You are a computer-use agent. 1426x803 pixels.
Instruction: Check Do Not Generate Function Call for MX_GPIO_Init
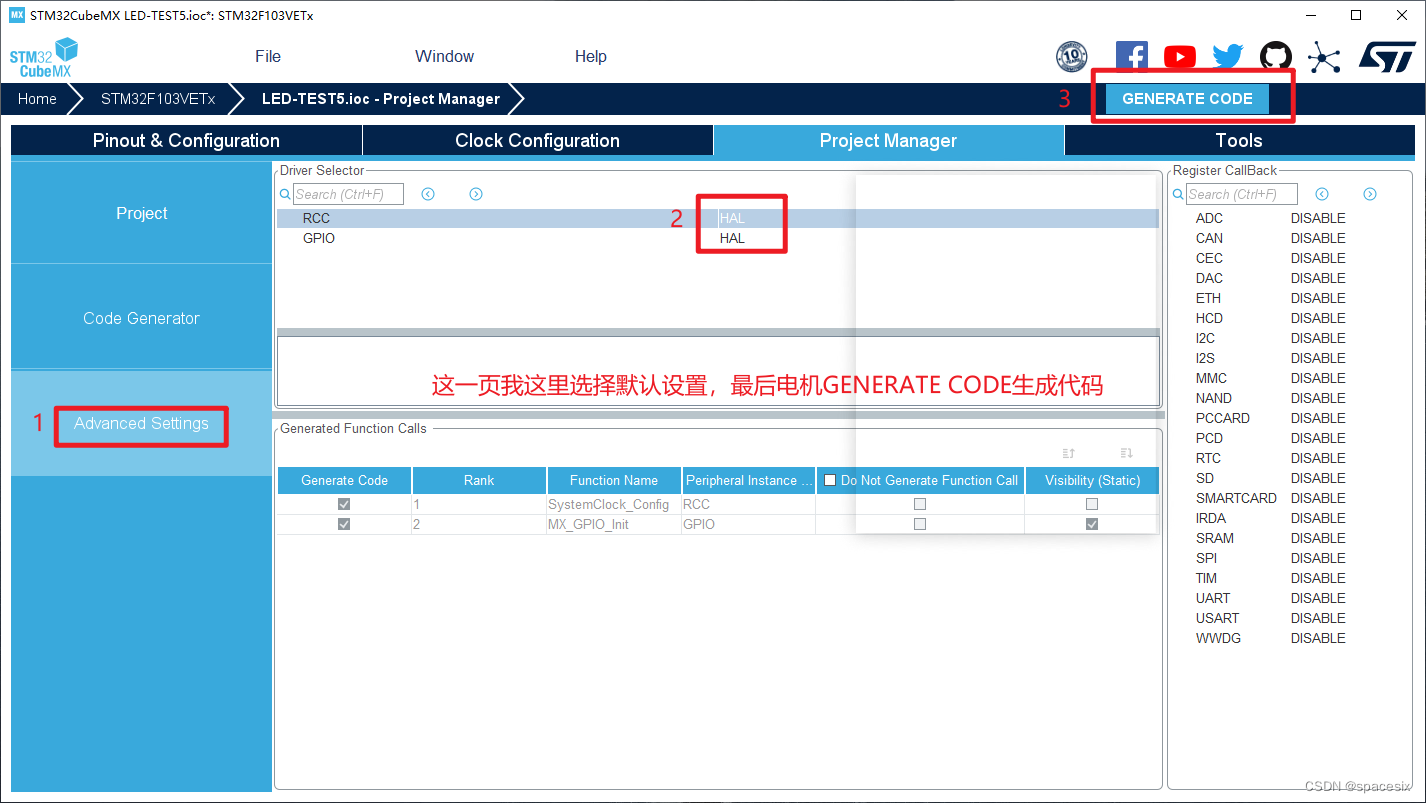(920, 524)
